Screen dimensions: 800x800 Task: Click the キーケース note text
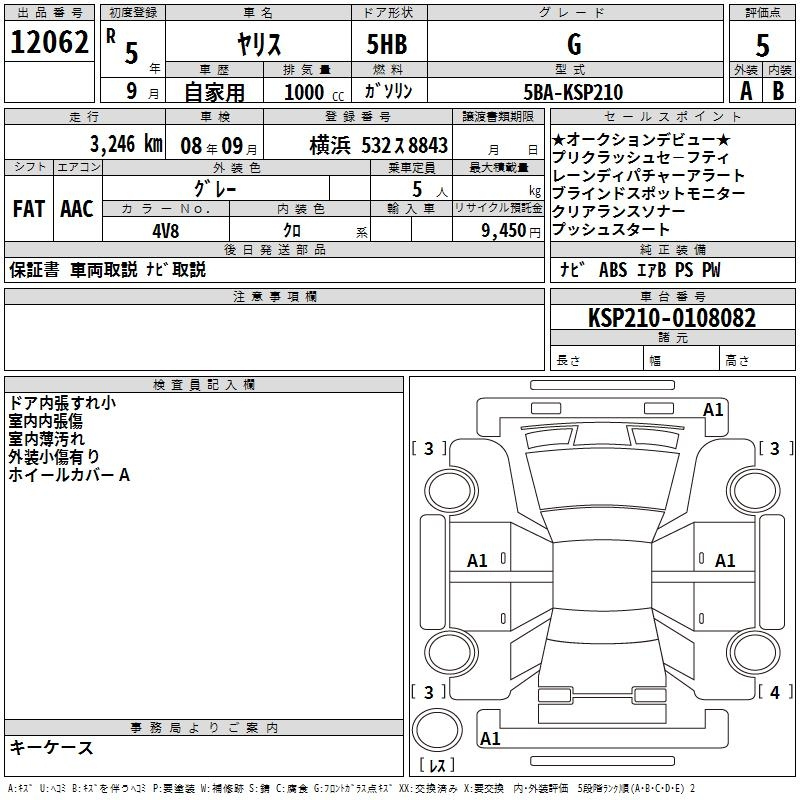pyautogui.click(x=52, y=747)
